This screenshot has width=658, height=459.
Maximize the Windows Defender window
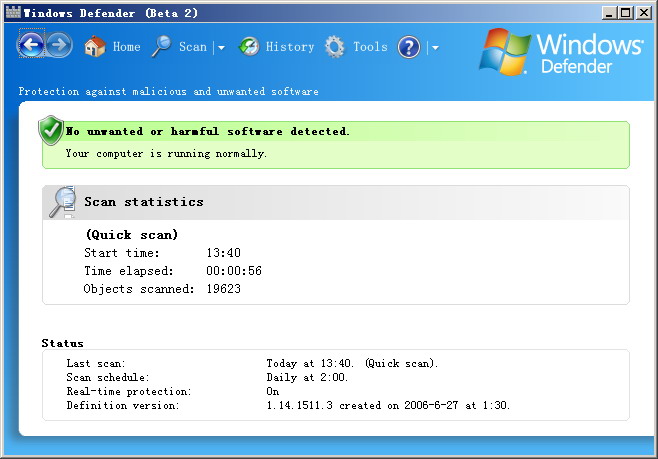coord(625,13)
